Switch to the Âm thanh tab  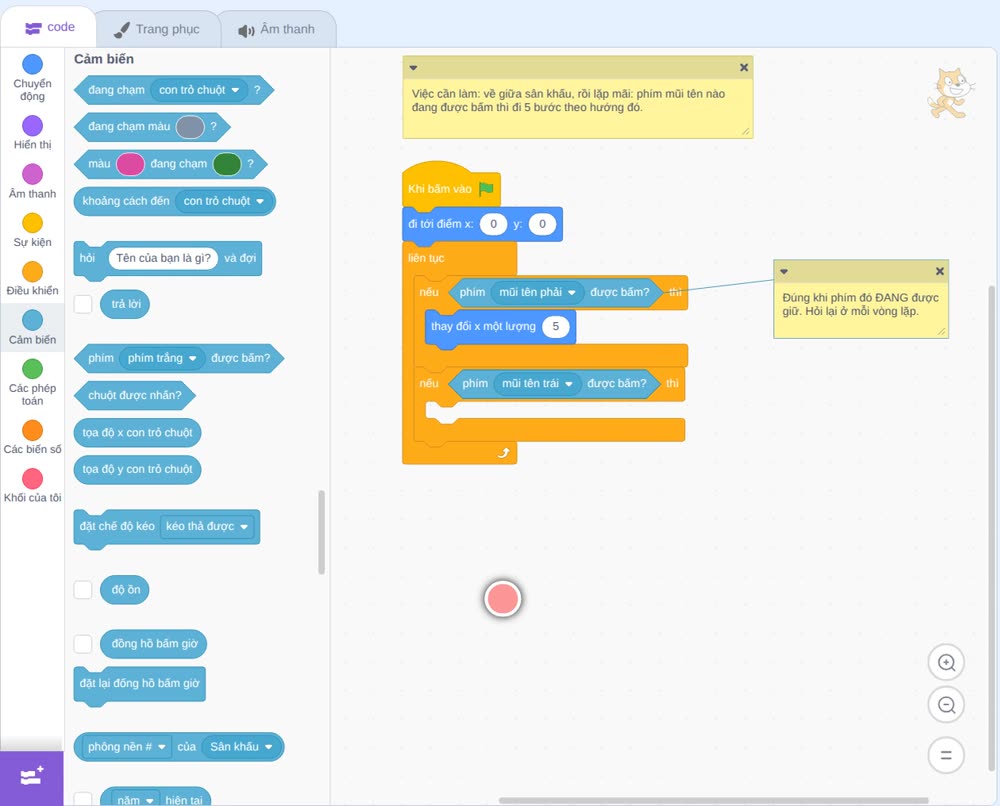[277, 29]
